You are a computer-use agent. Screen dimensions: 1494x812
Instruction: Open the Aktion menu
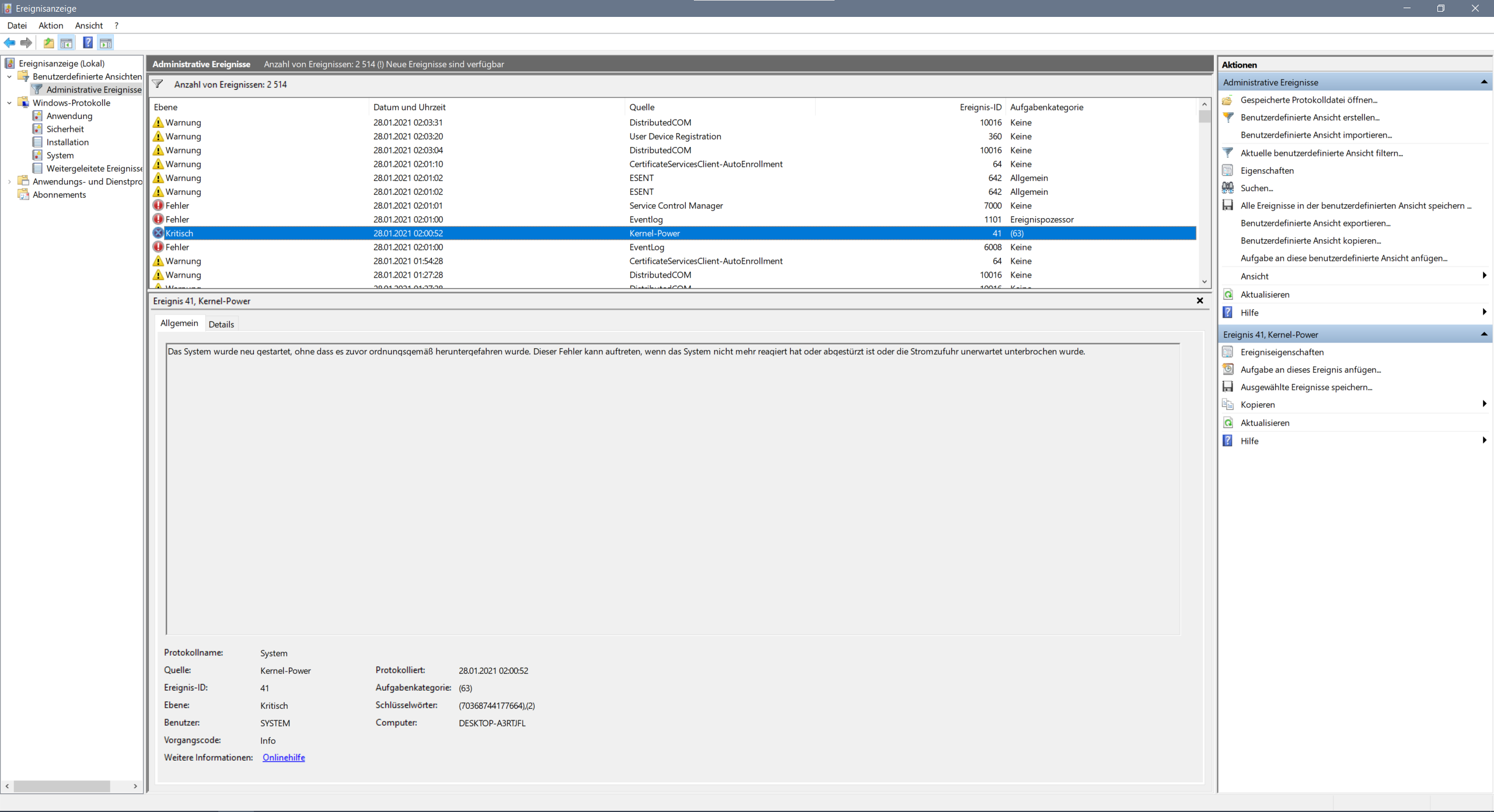[51, 25]
